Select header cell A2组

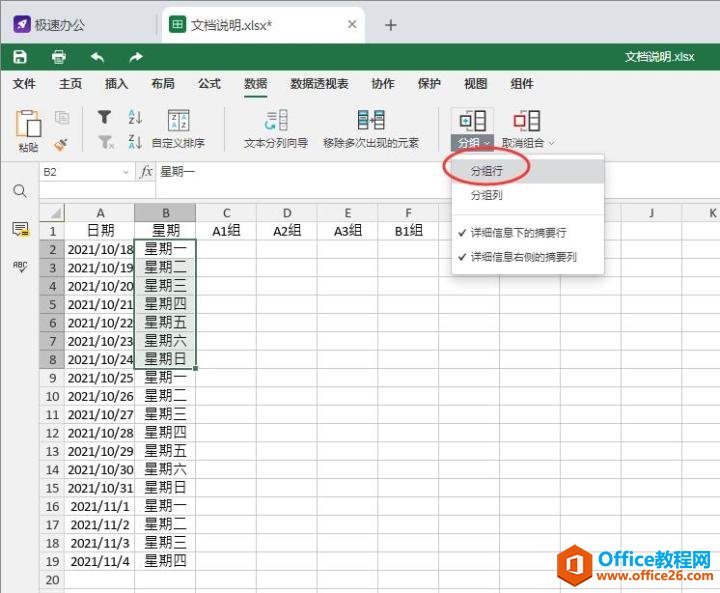pos(287,231)
